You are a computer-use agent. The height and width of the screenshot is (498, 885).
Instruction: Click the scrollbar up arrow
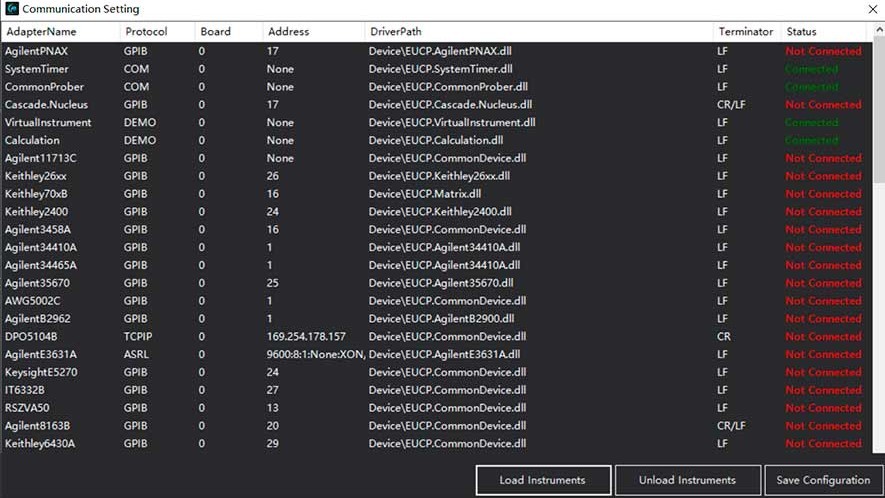coord(879,29)
